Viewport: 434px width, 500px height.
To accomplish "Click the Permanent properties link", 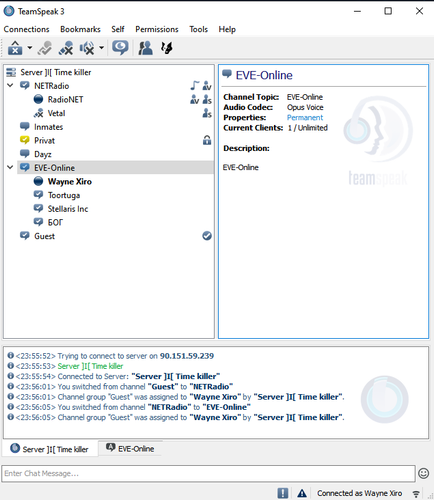I will point(305,118).
